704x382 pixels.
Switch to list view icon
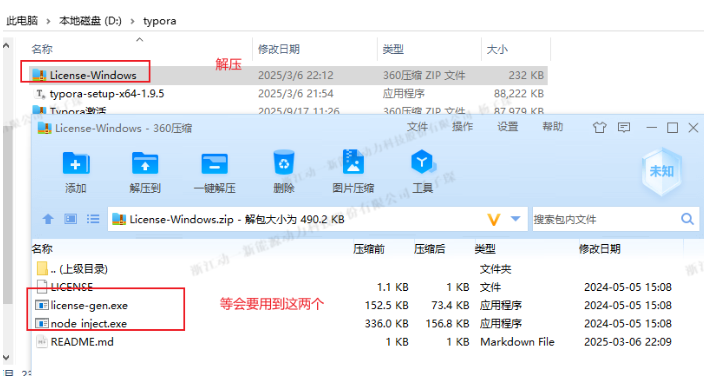[93, 219]
